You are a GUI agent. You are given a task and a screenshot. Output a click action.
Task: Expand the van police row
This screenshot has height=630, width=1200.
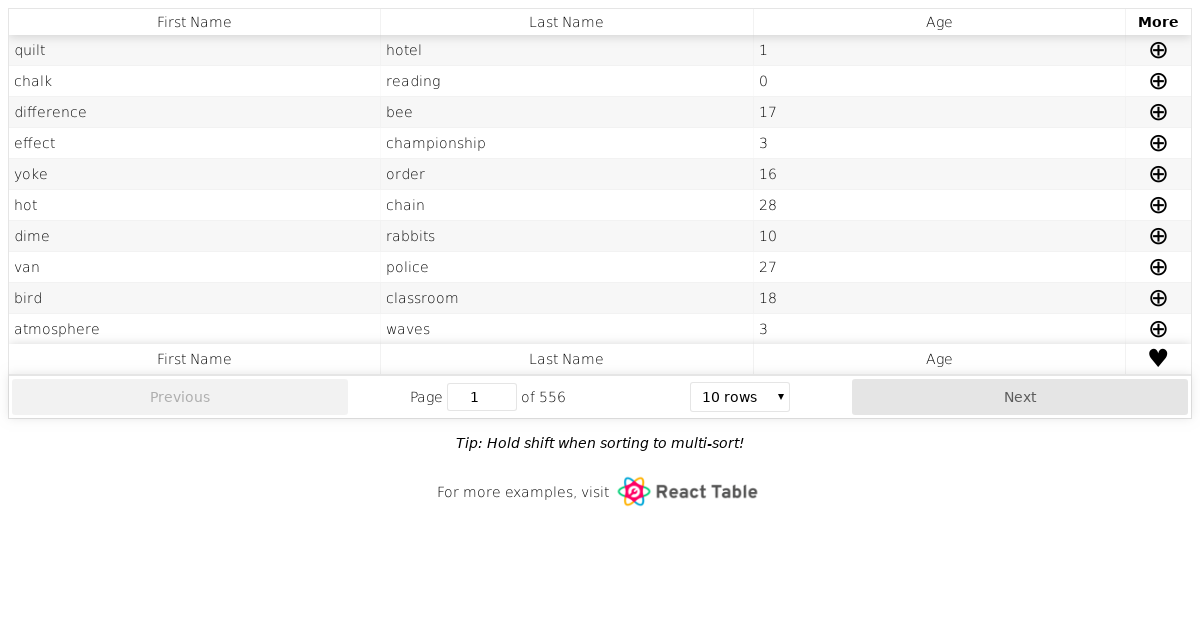click(x=1158, y=267)
